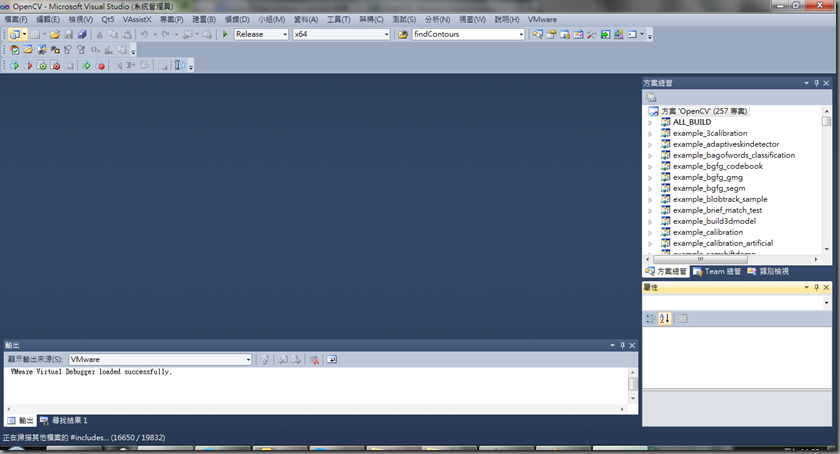Click the VMware red record circle icon
The height and width of the screenshot is (454, 840).
click(100, 65)
